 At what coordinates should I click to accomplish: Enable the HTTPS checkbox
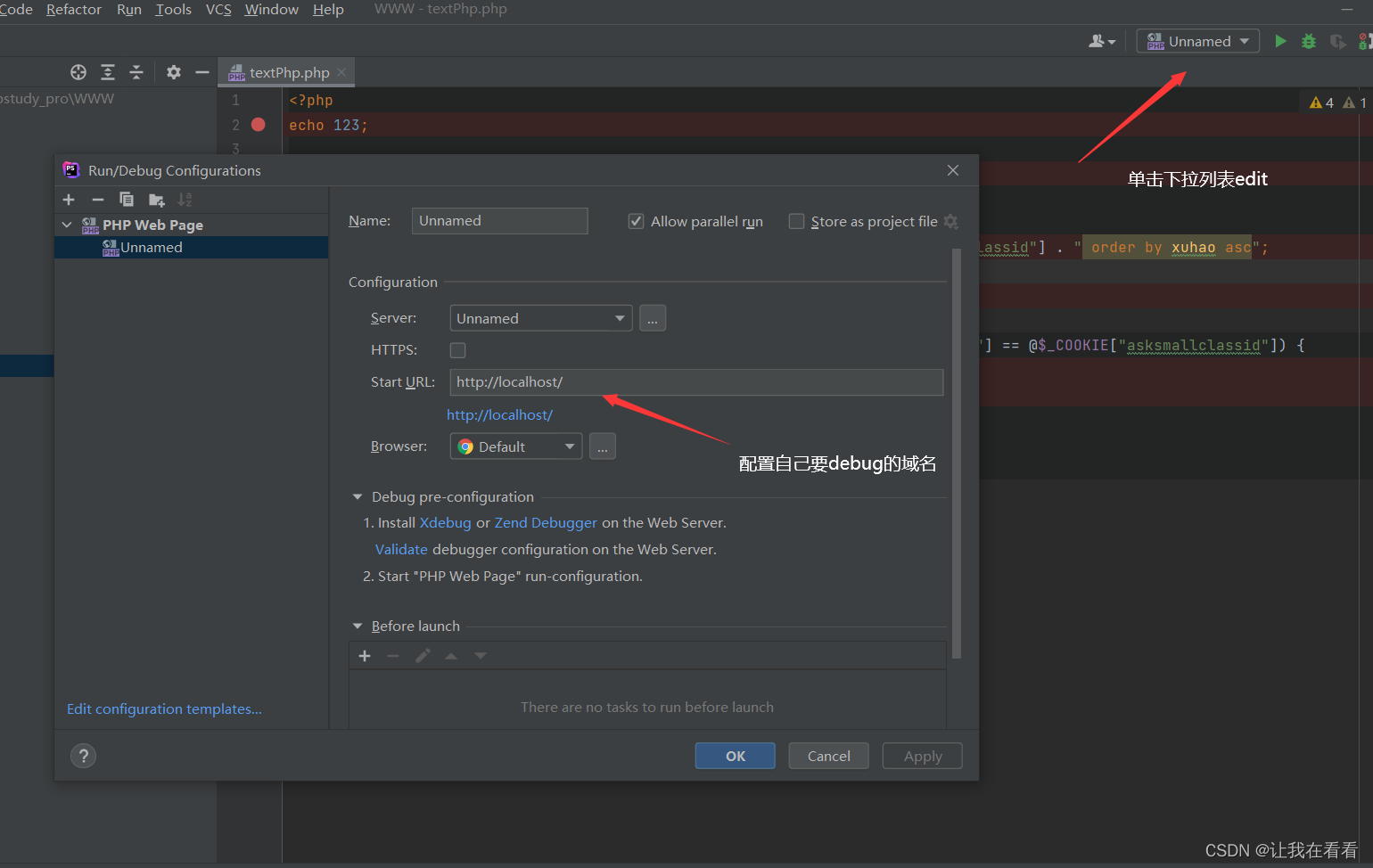457,350
